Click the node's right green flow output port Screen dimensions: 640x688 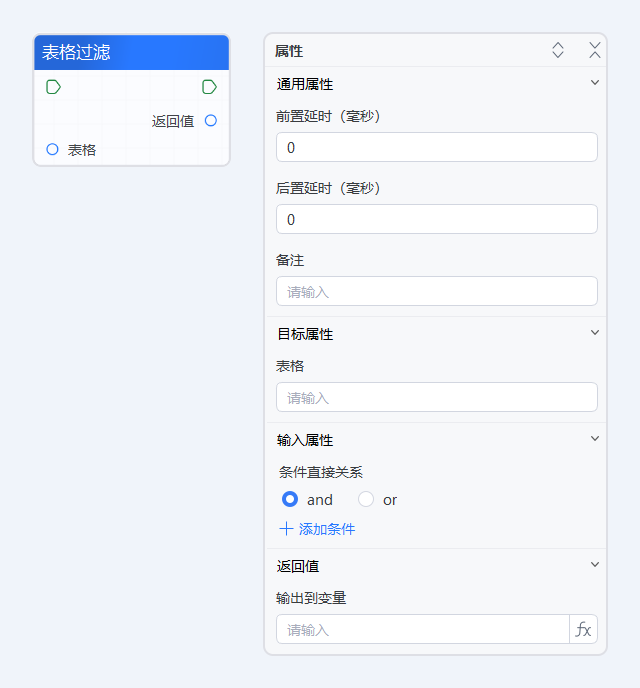209,87
